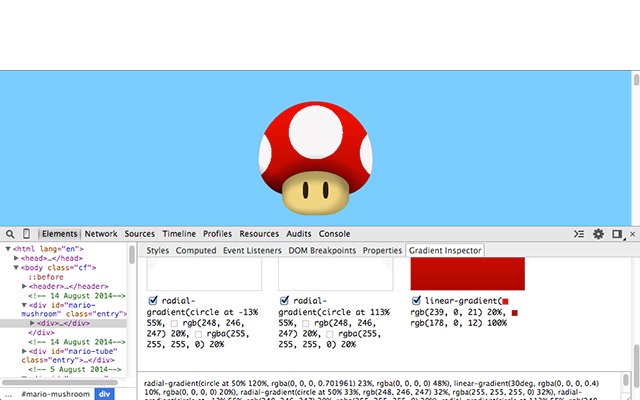The height and width of the screenshot is (400, 640).
Task: Click the red linear-gradient preview thumbnail
Action: click(468, 274)
